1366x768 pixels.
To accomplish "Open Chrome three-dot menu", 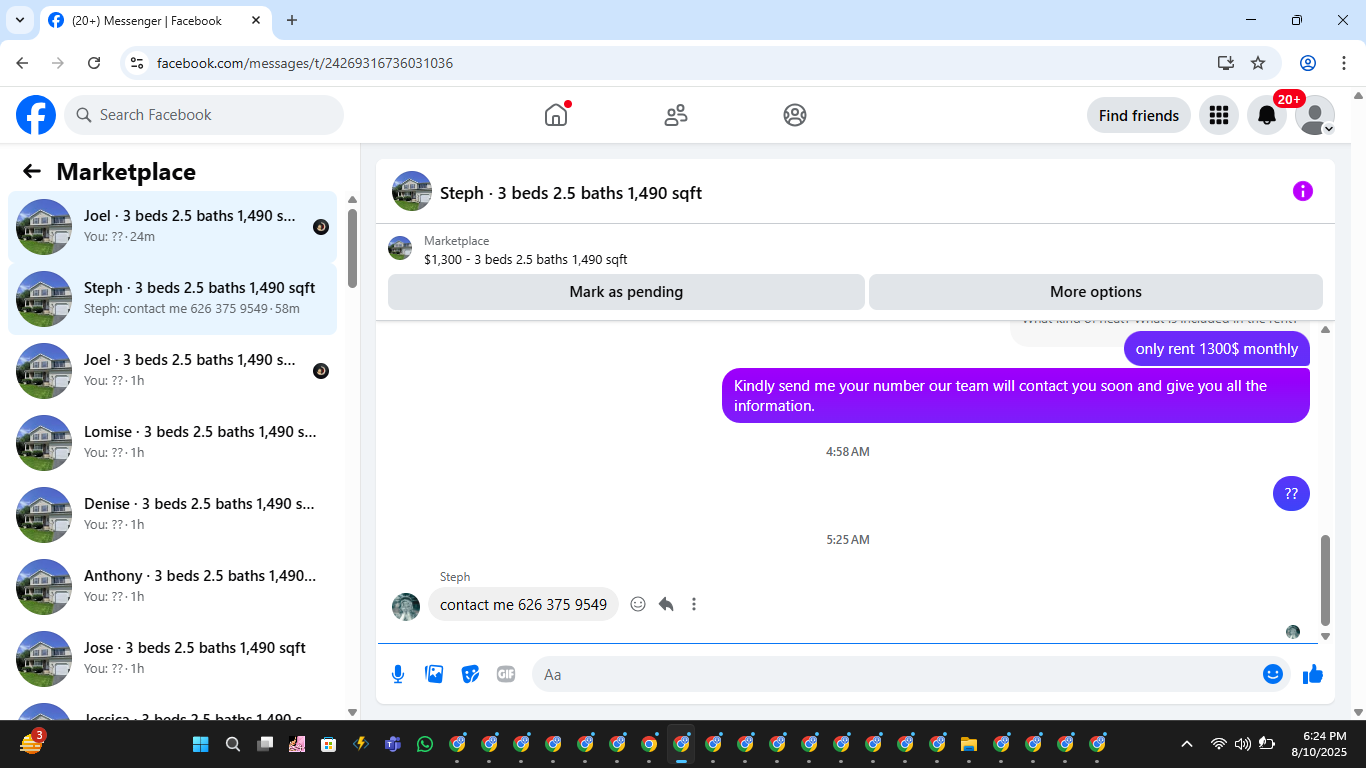I will click(x=1344, y=63).
